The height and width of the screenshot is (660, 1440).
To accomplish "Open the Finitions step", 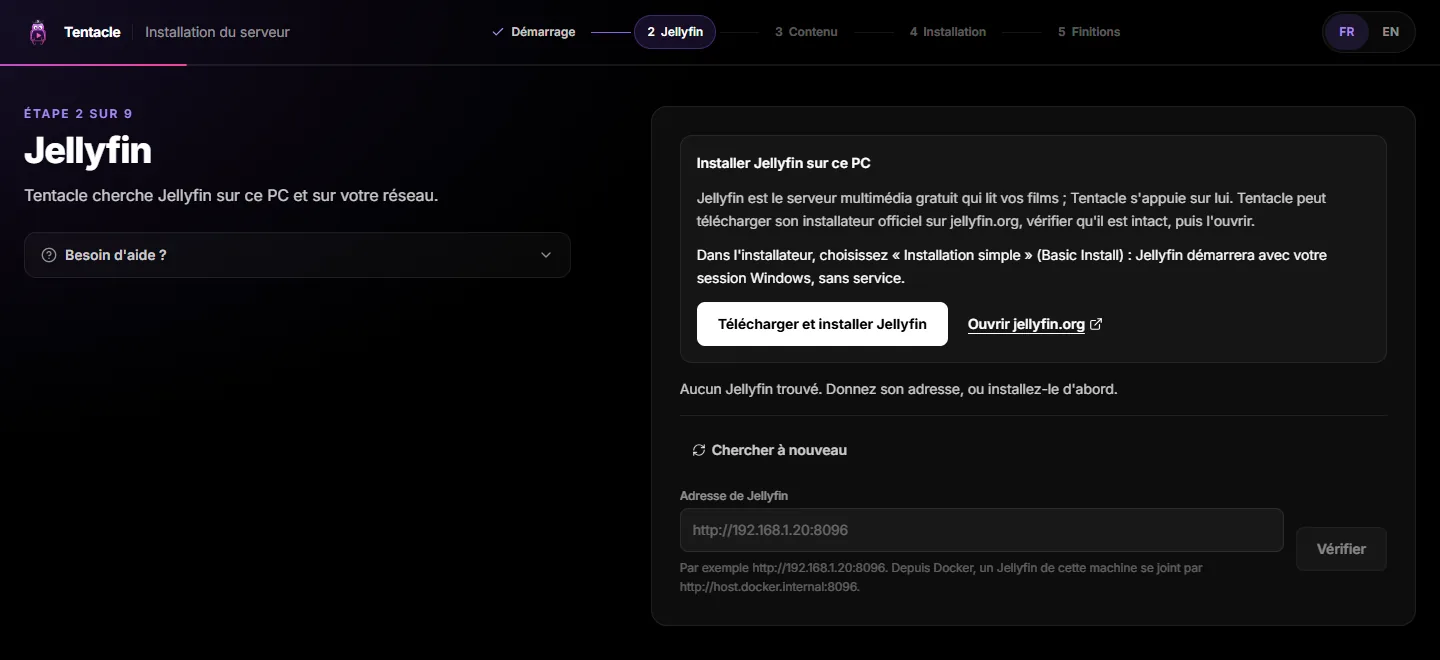I will click(1089, 32).
